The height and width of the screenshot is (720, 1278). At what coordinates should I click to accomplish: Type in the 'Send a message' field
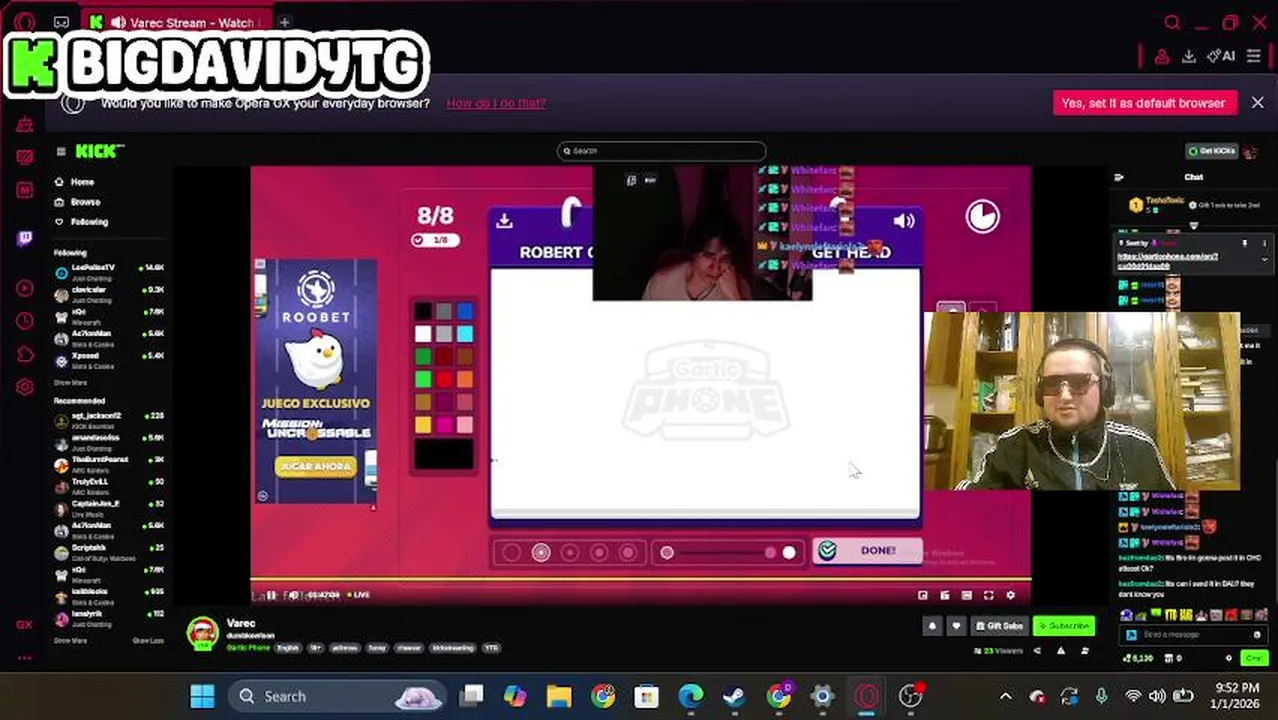pyautogui.click(x=1193, y=635)
